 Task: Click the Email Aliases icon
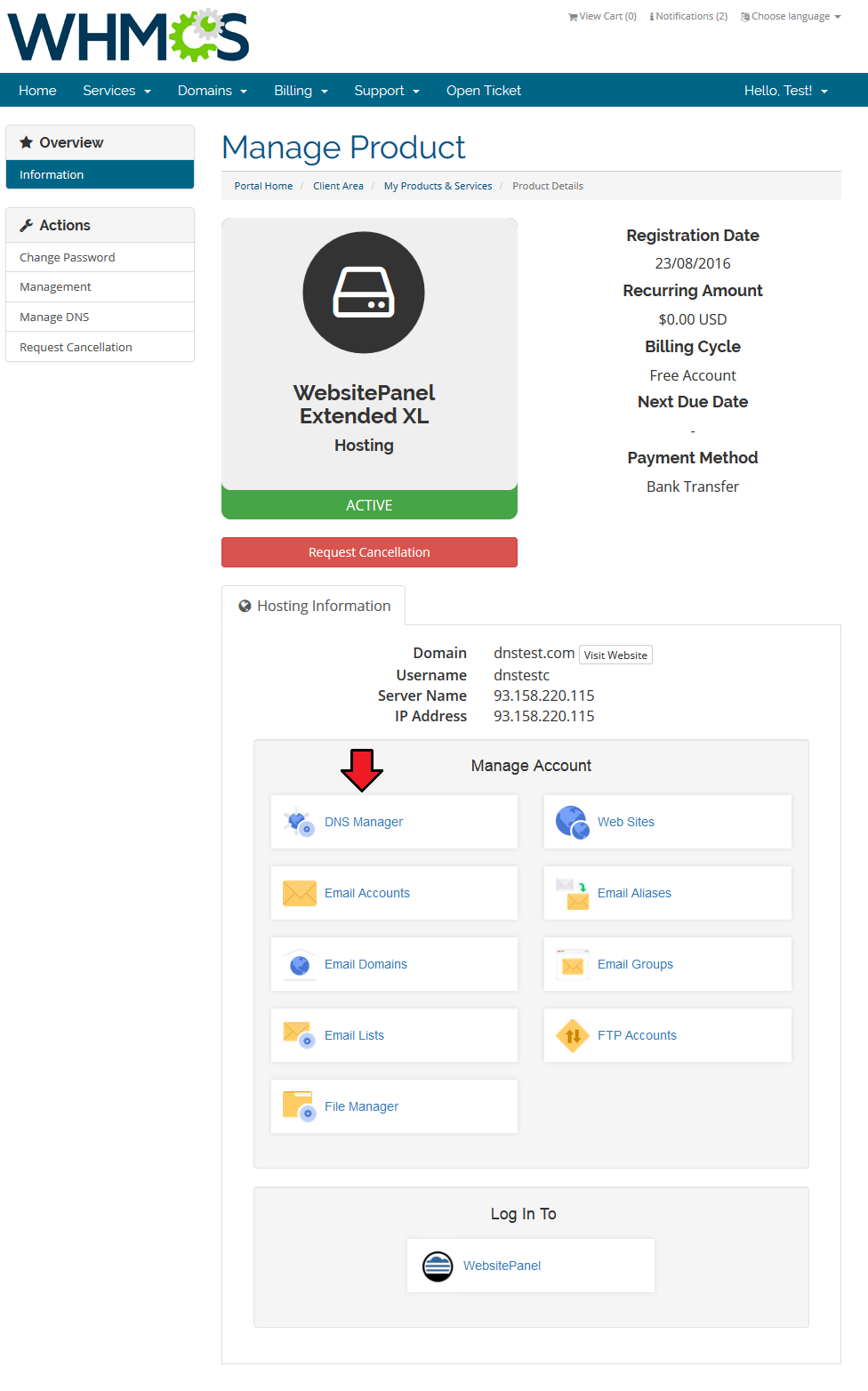[x=573, y=893]
